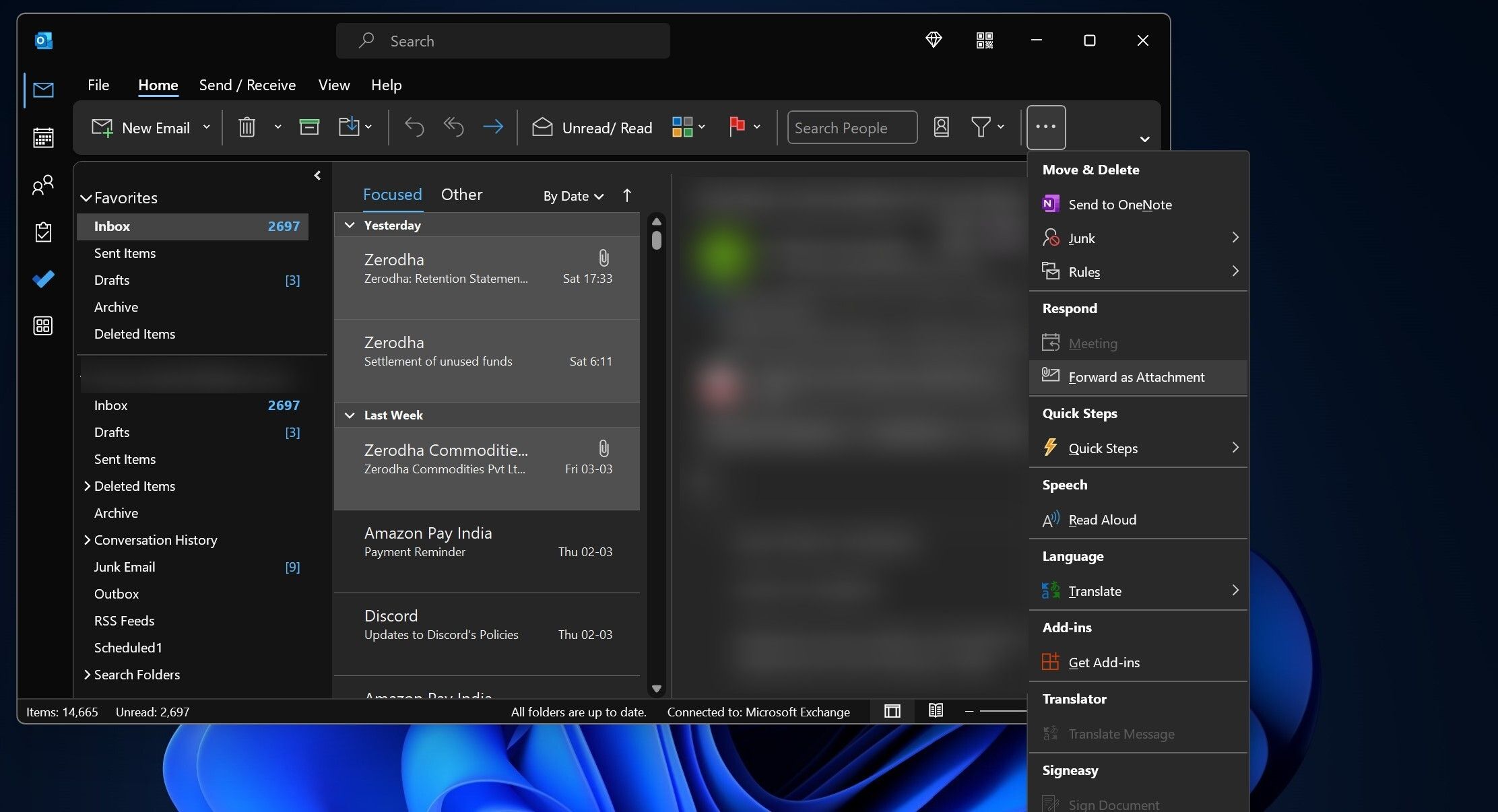
Task: Open the By Date sort dropdown
Action: (x=572, y=196)
